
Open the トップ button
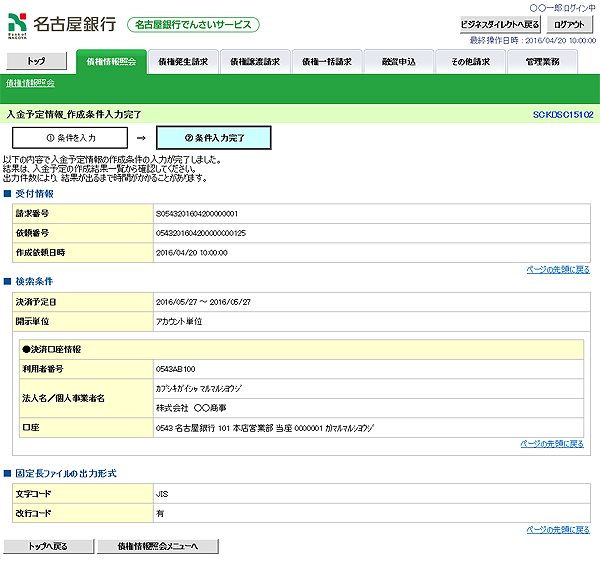(37, 61)
